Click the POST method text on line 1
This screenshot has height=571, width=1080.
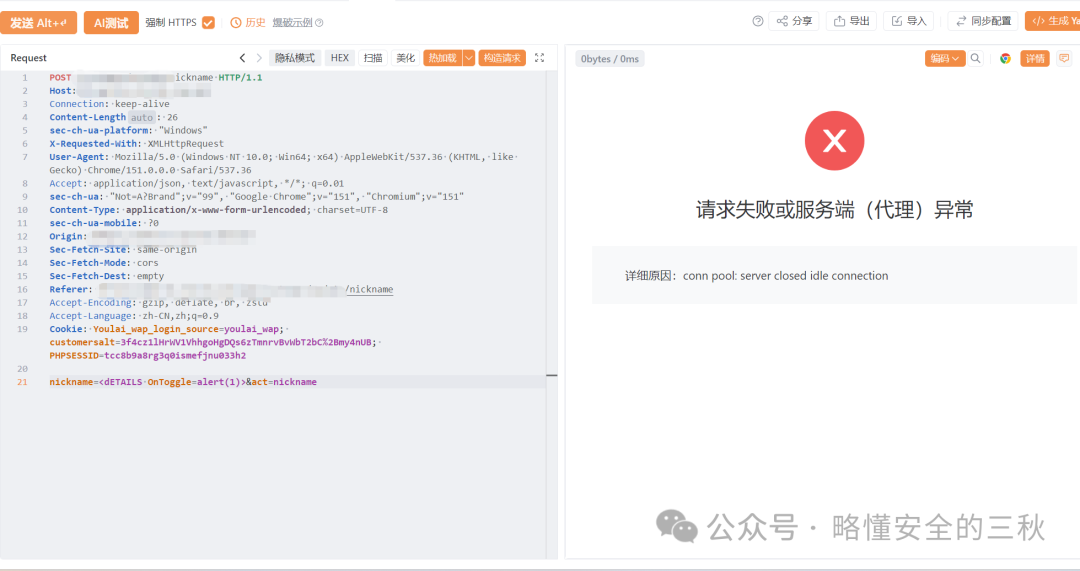point(60,77)
